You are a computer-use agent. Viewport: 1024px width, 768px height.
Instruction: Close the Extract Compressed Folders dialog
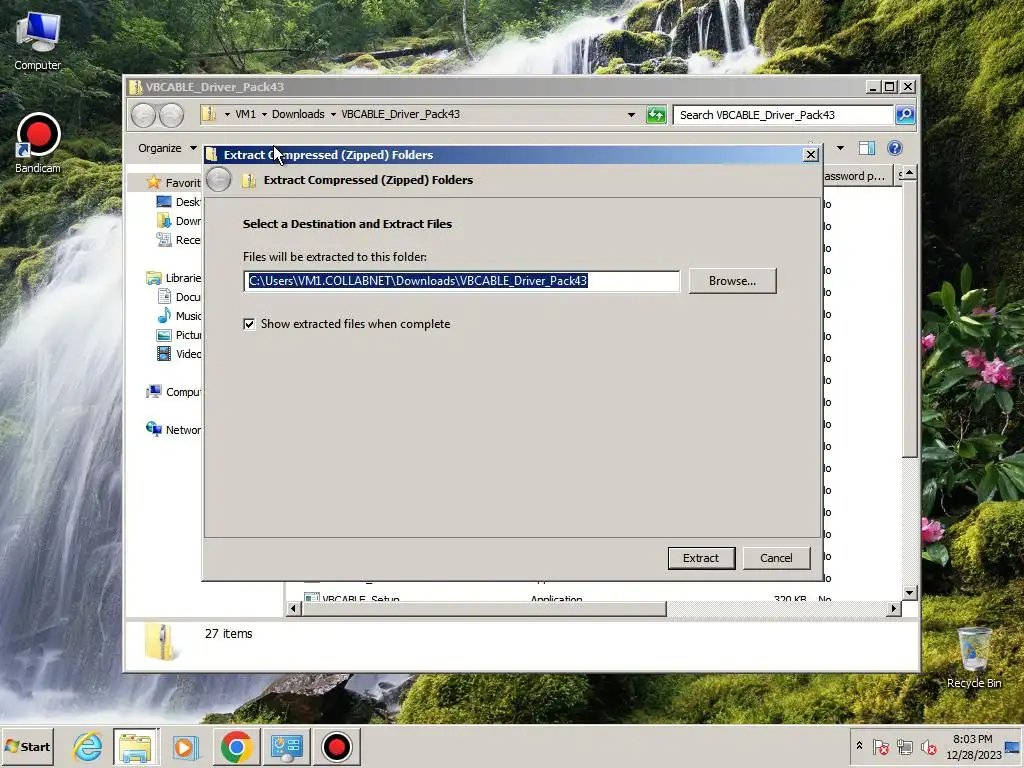tap(810, 155)
